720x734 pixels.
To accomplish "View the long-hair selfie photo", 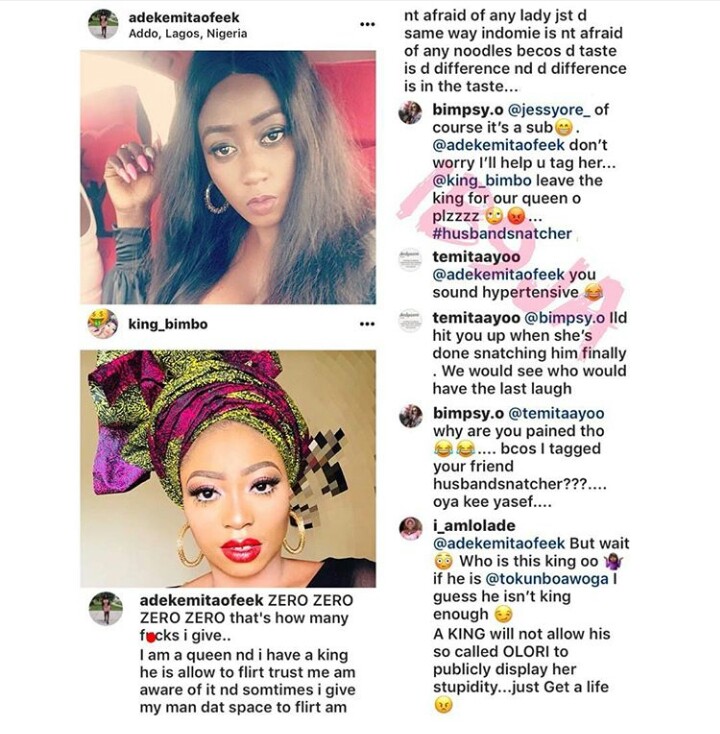I will (228, 177).
